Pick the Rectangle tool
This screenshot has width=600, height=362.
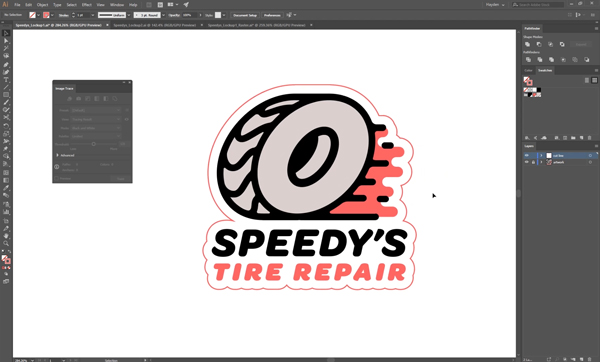pos(6,95)
